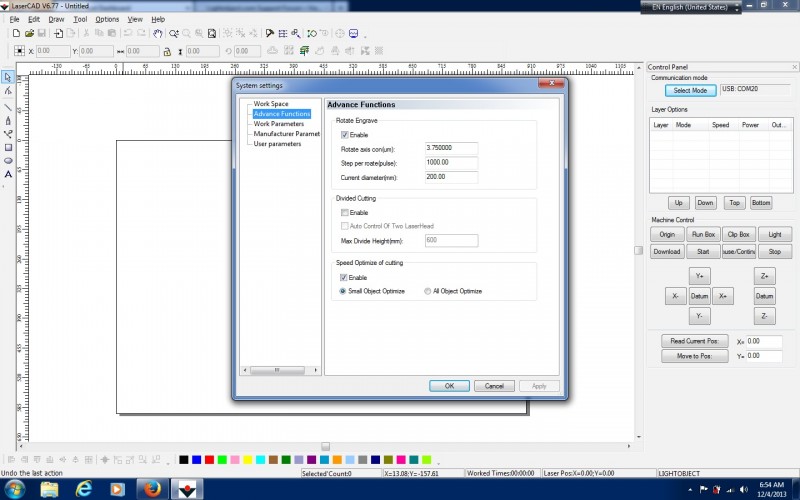Image resolution: width=800 pixels, height=500 pixels.
Task: Disable the Rotate Engrave Enable checkbox
Action: (345, 134)
